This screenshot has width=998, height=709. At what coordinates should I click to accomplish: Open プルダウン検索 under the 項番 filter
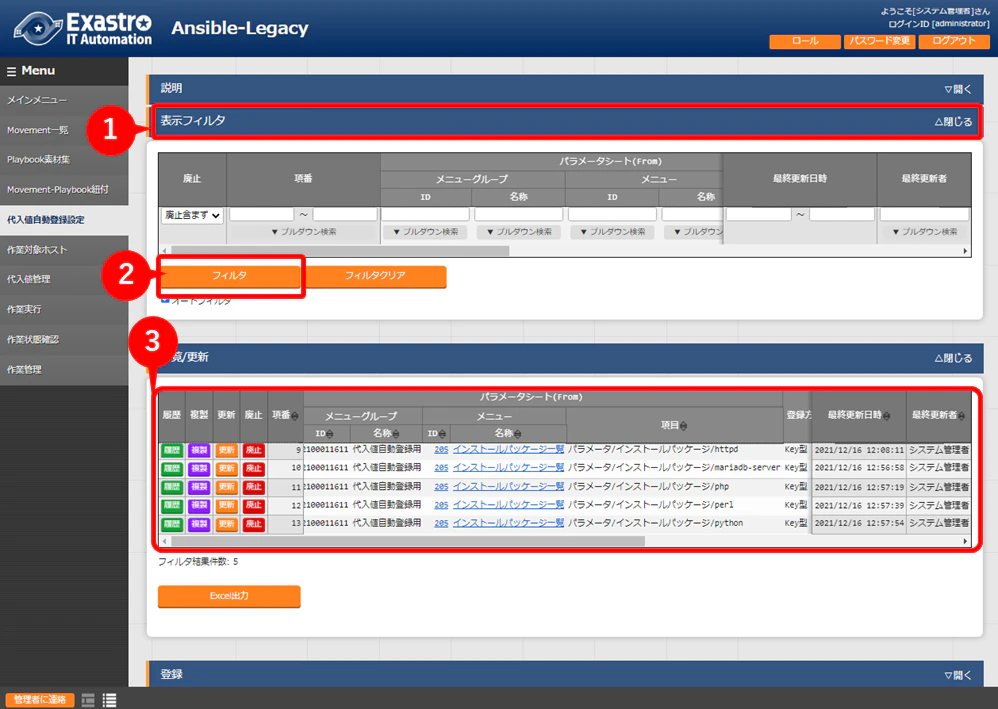(304, 232)
